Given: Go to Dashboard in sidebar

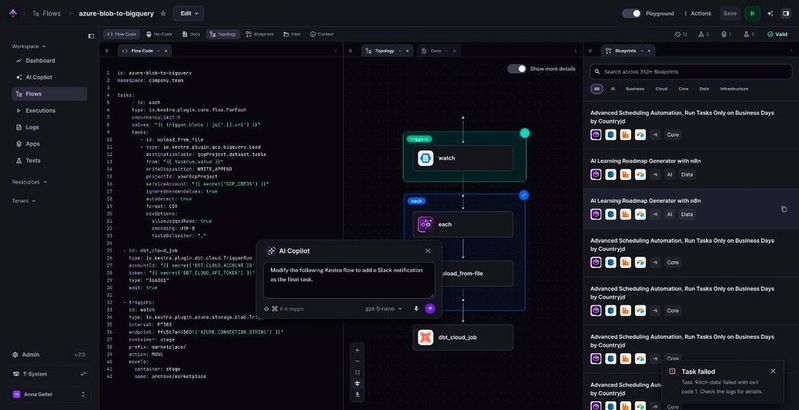Looking at the screenshot, I should [49, 61].
